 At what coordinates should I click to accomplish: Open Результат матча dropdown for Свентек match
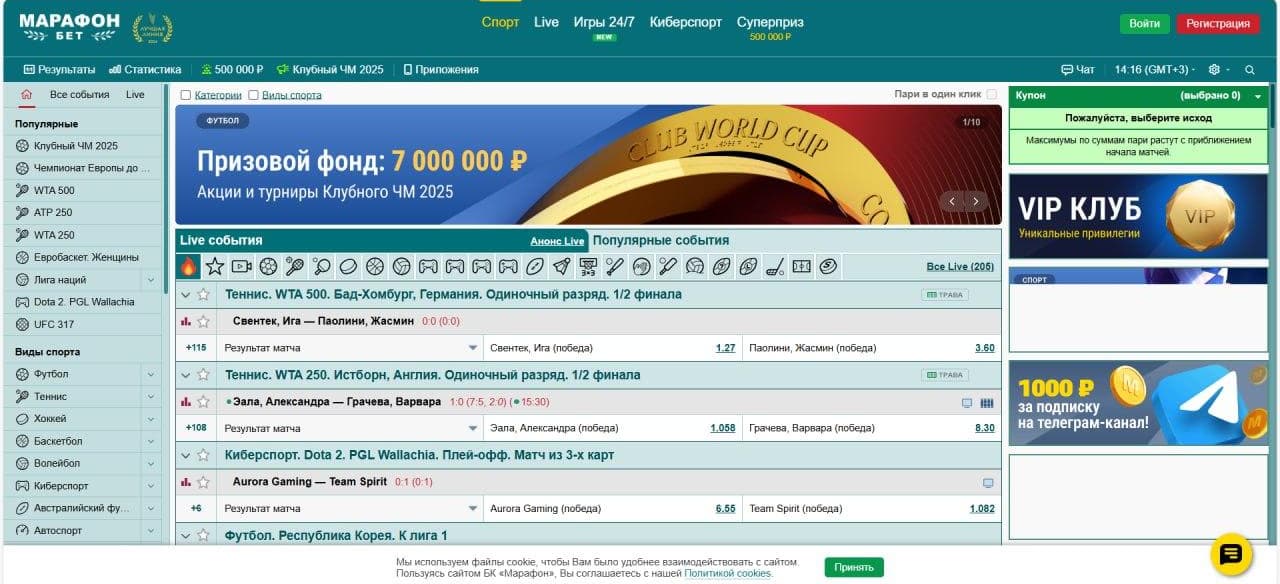pyautogui.click(x=351, y=348)
